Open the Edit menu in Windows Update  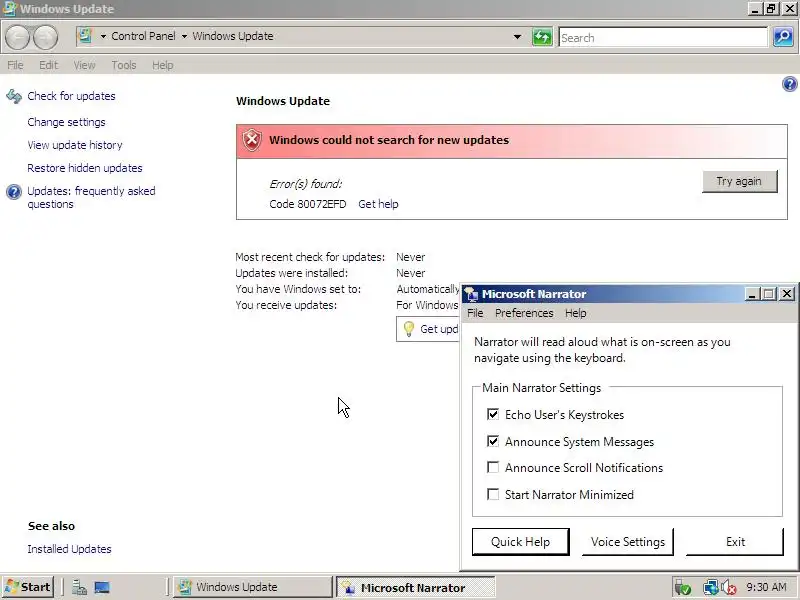[48, 65]
